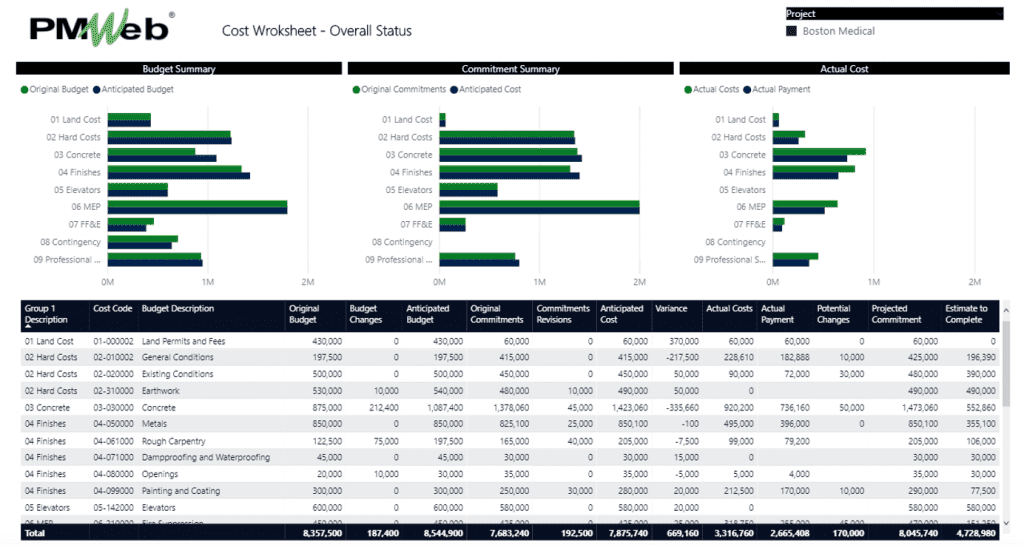Click the 212,400 budget changes value
The image size is (1024, 545).
click(x=383, y=408)
